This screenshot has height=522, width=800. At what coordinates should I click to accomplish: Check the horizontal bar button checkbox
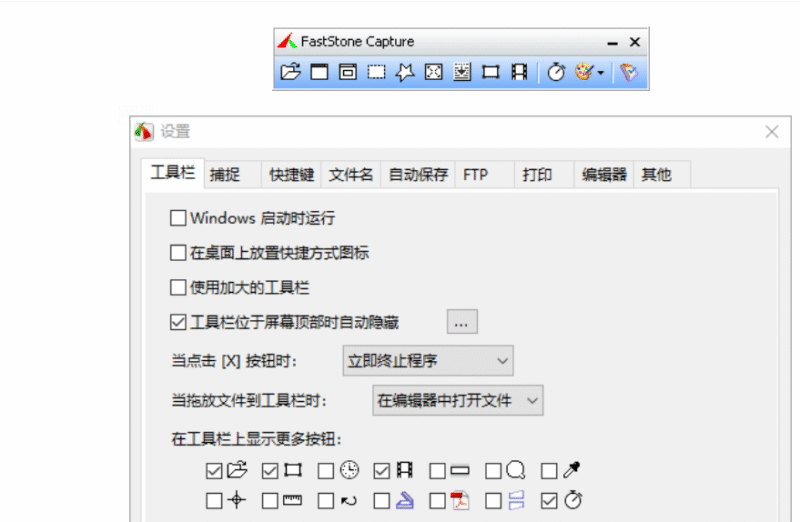click(437, 471)
